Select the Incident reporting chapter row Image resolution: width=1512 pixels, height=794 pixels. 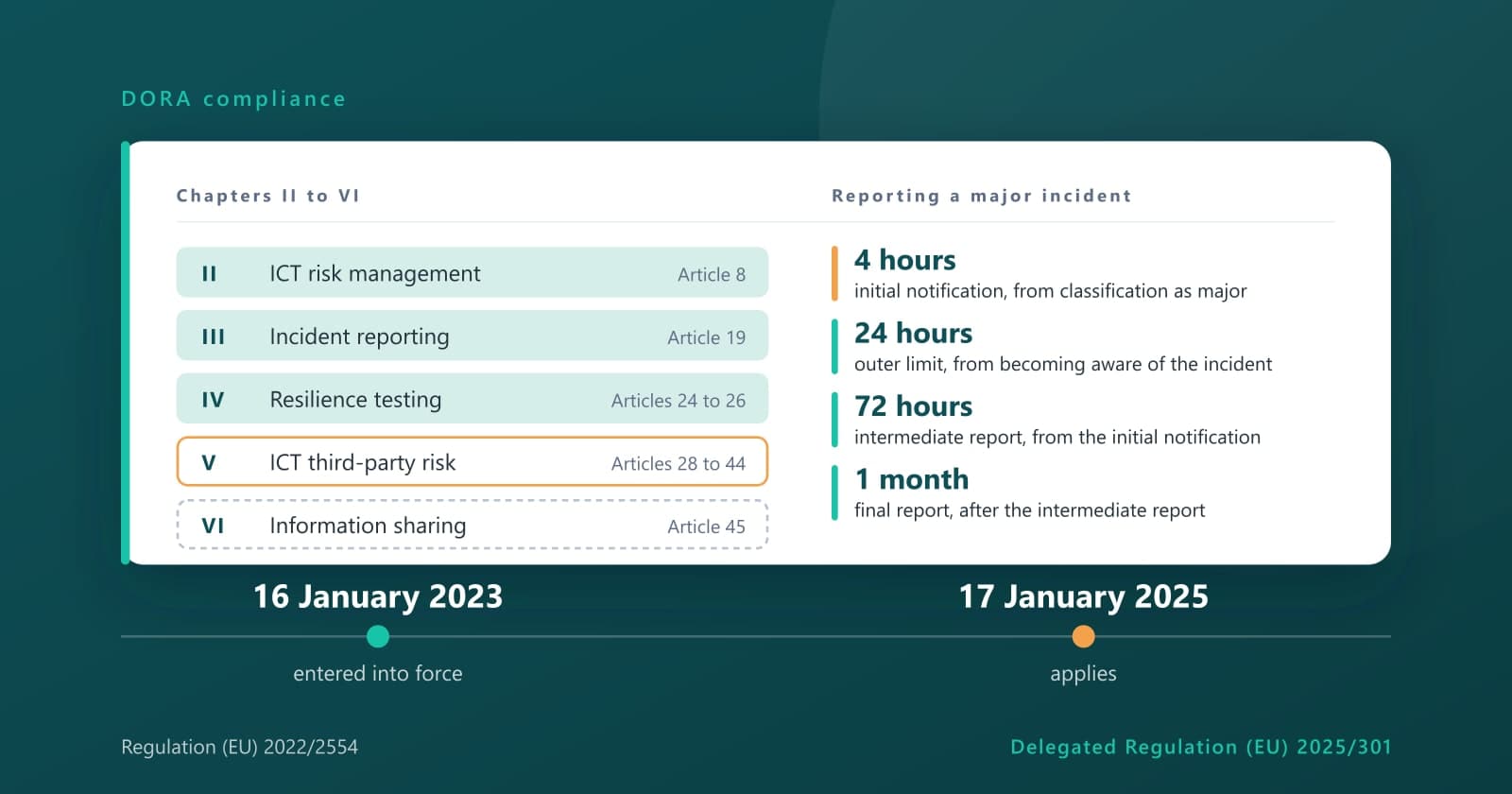(472, 337)
